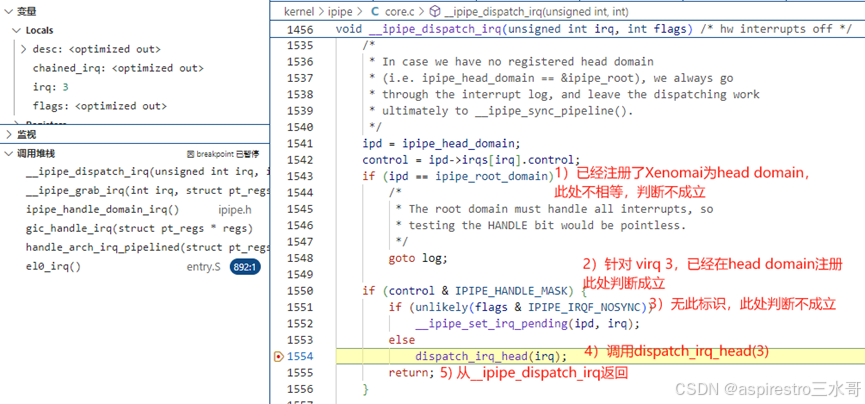Click the function symbol cube icon in breadcrumb
Viewport: 865px width, 404px height.
[x=435, y=12]
